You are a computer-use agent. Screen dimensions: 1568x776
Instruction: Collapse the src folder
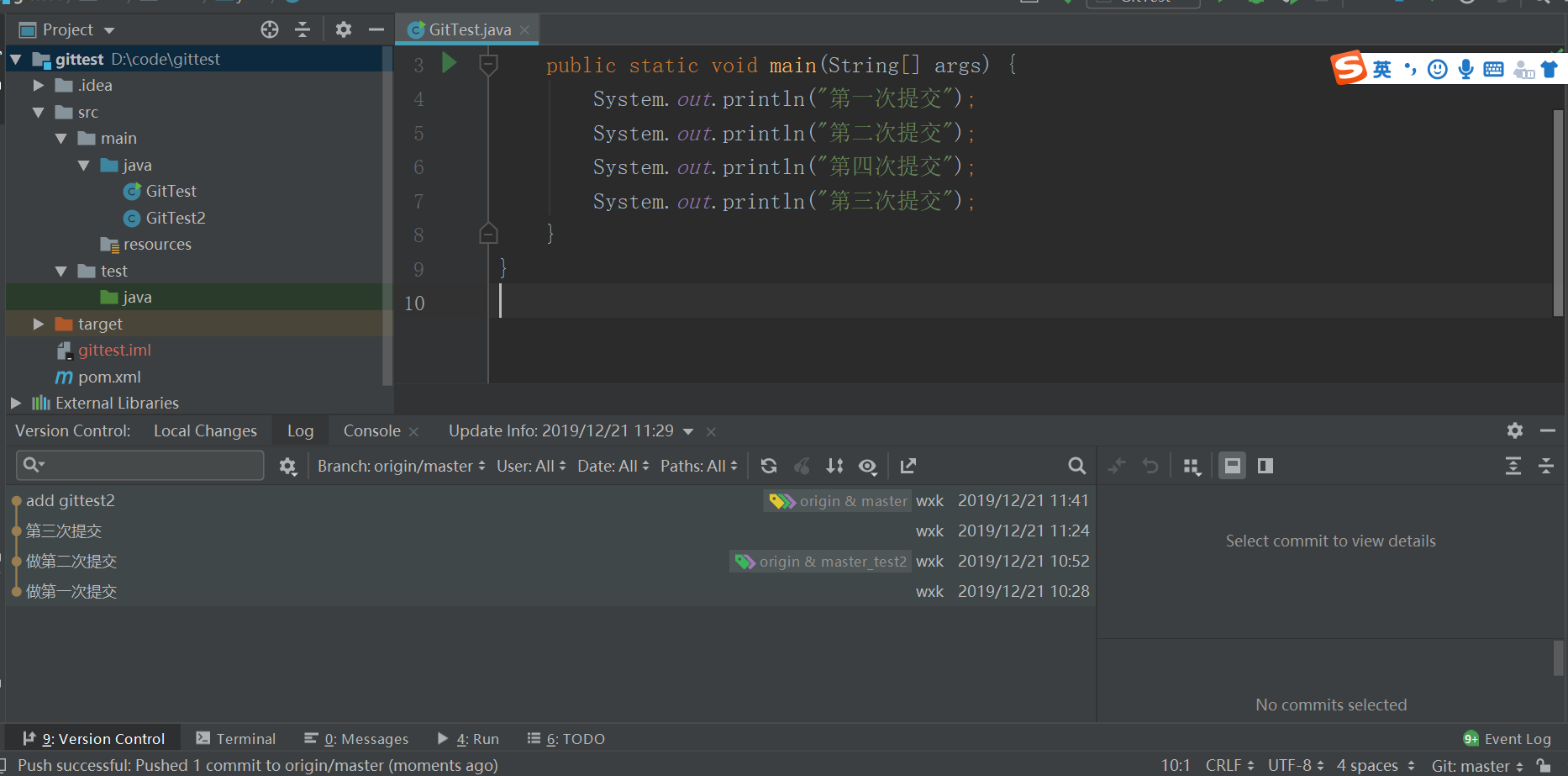(38, 112)
